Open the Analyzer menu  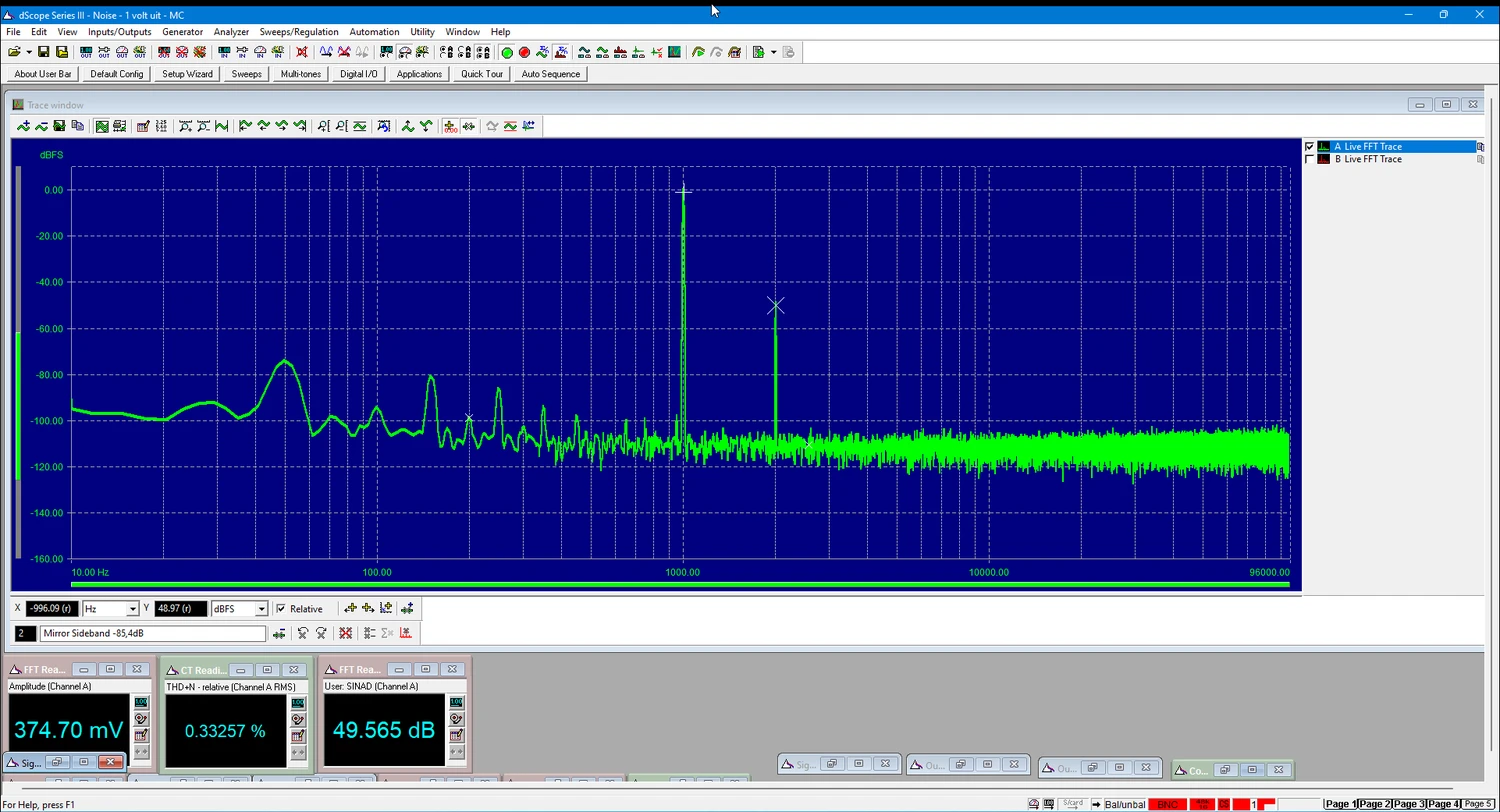(231, 32)
